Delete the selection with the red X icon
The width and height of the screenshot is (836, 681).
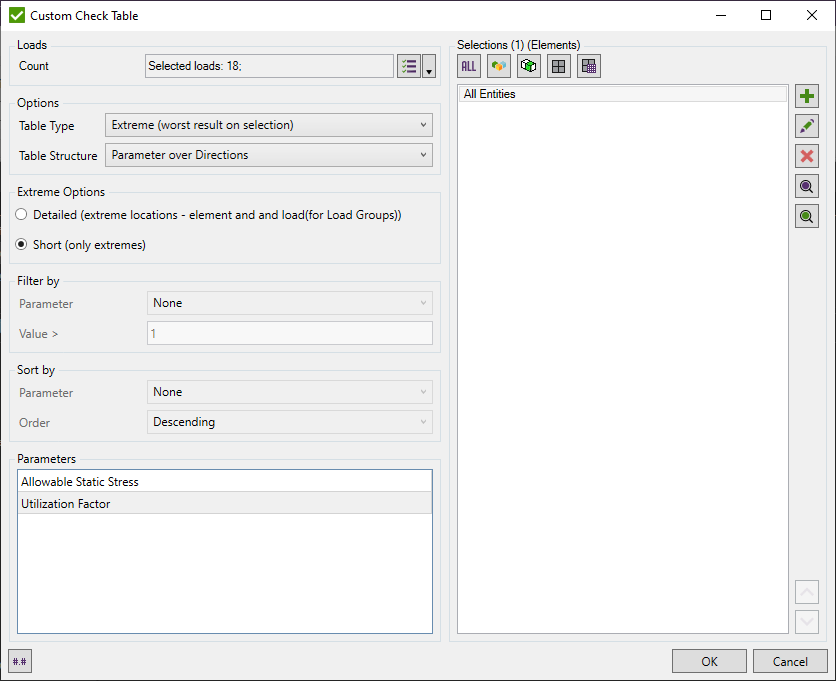tap(807, 156)
